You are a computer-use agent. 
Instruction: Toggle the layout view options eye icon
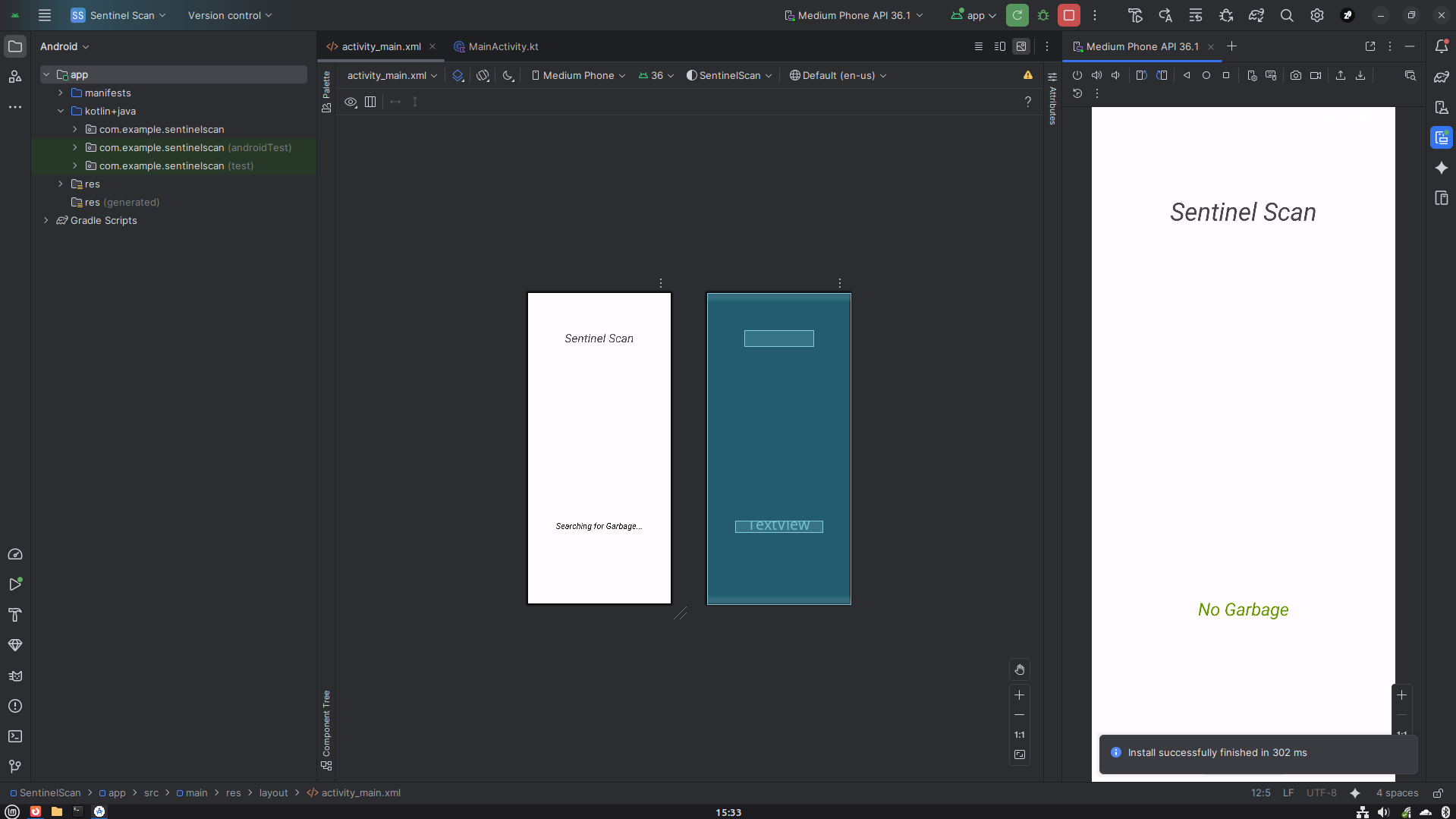point(351,102)
